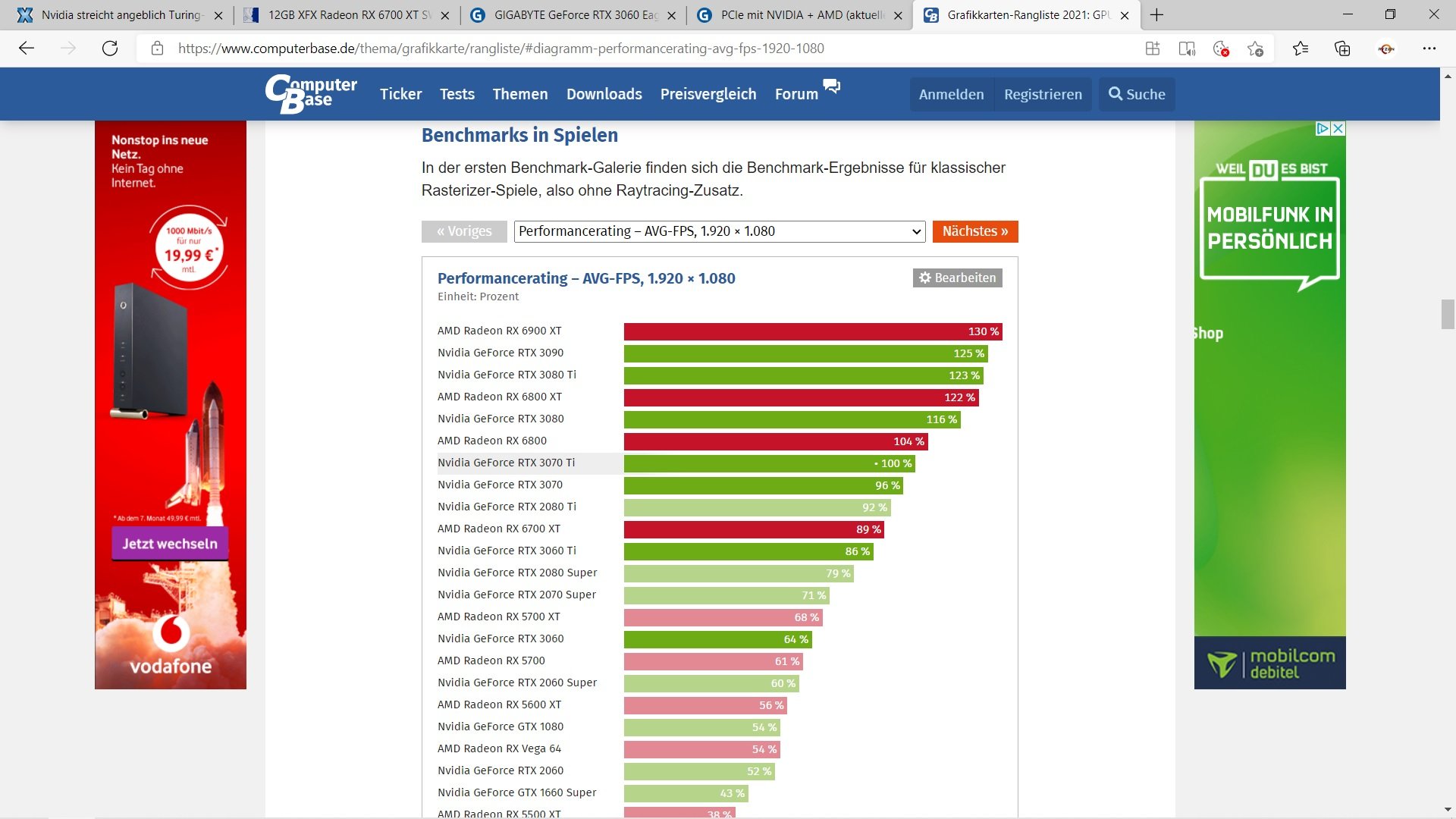Click the browser refresh icon
Image resolution: width=1456 pixels, height=819 pixels.
click(x=110, y=49)
